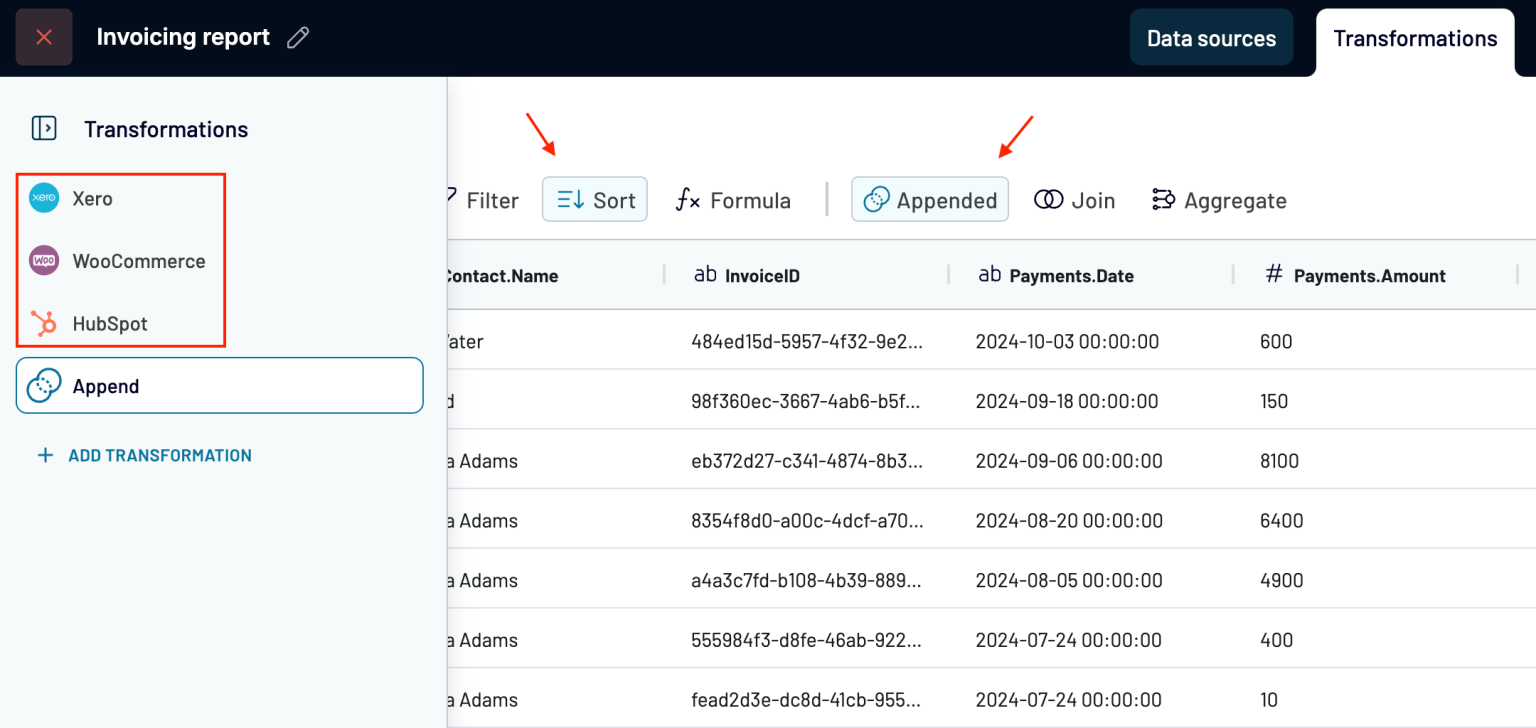Select the Appended transformation

coord(929,199)
